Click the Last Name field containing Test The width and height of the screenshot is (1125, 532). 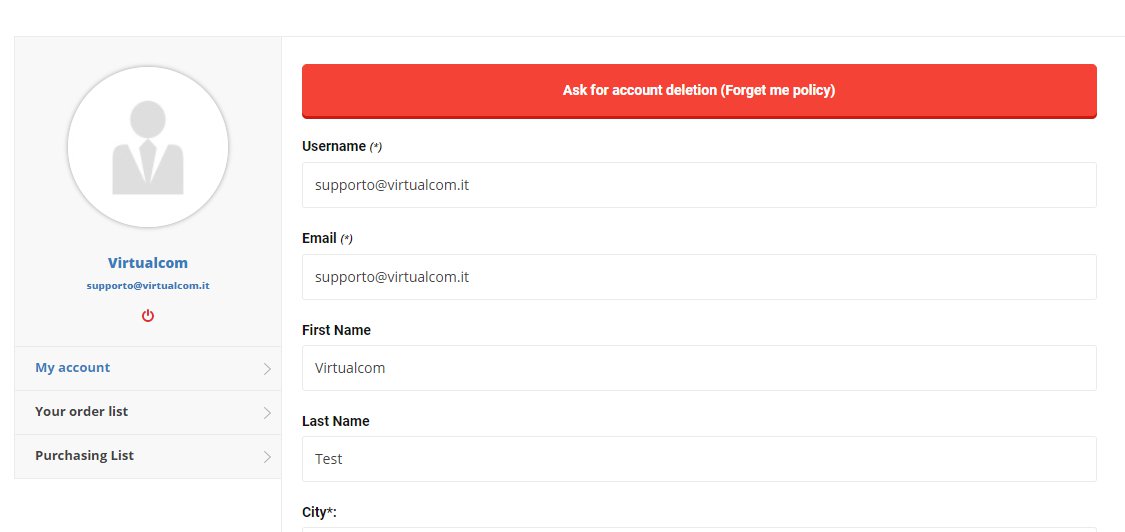coord(699,459)
